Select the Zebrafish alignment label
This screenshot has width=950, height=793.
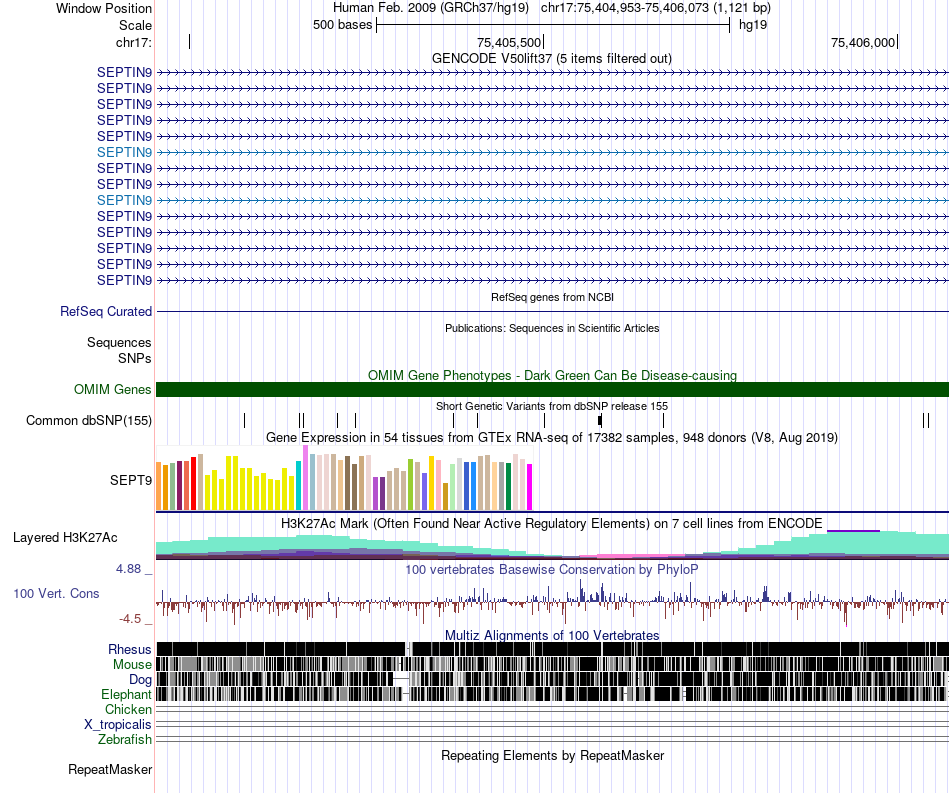click(125, 740)
